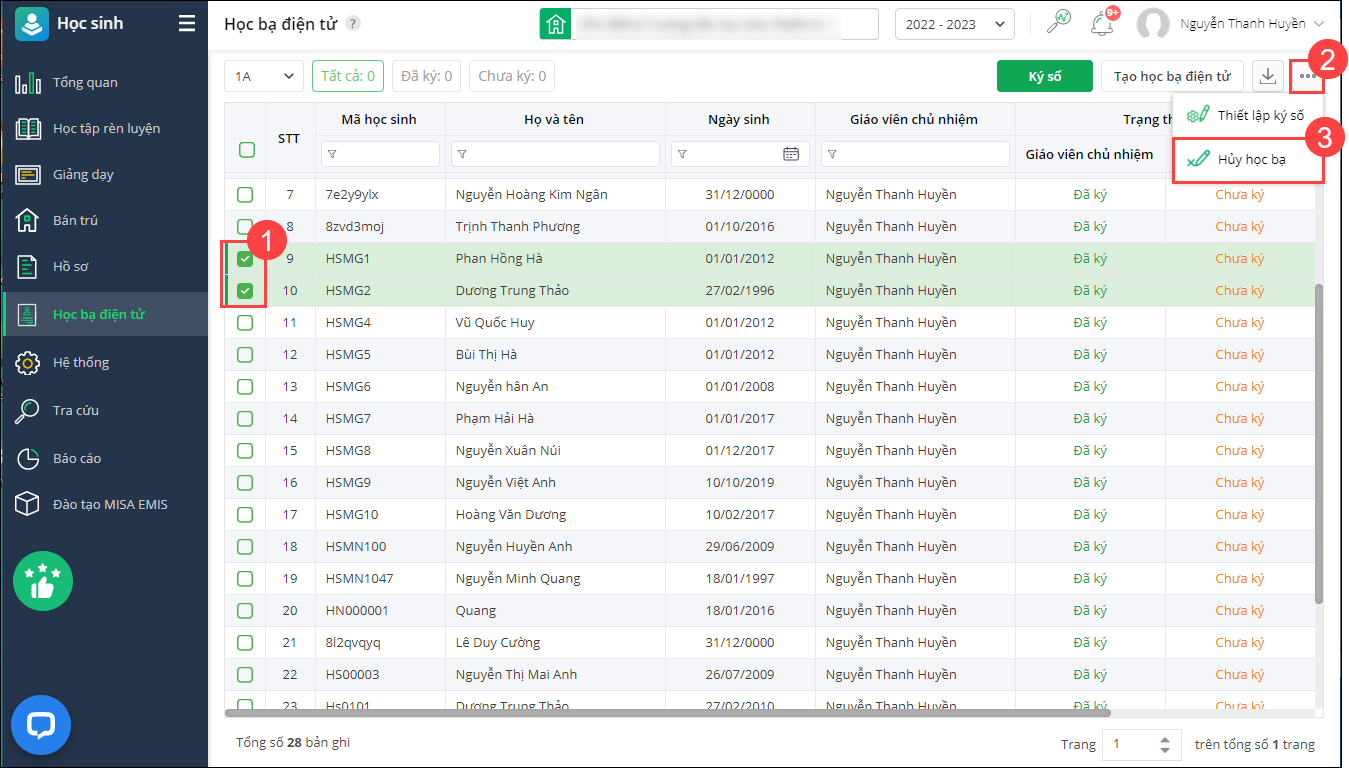Viewport: 1349px width, 768px height.
Task: Click the thumbs-up rating badge
Action: [43, 581]
